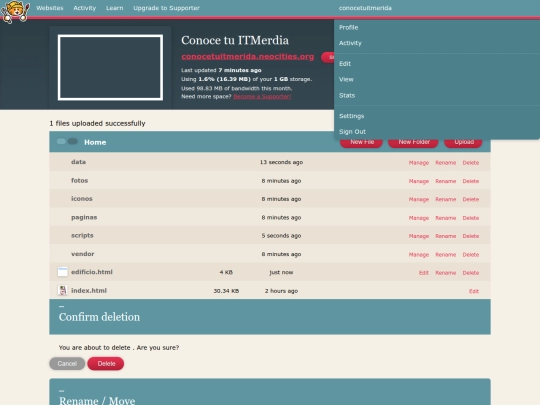
Task: Edit the edificio.html file
Action: [x=424, y=273]
